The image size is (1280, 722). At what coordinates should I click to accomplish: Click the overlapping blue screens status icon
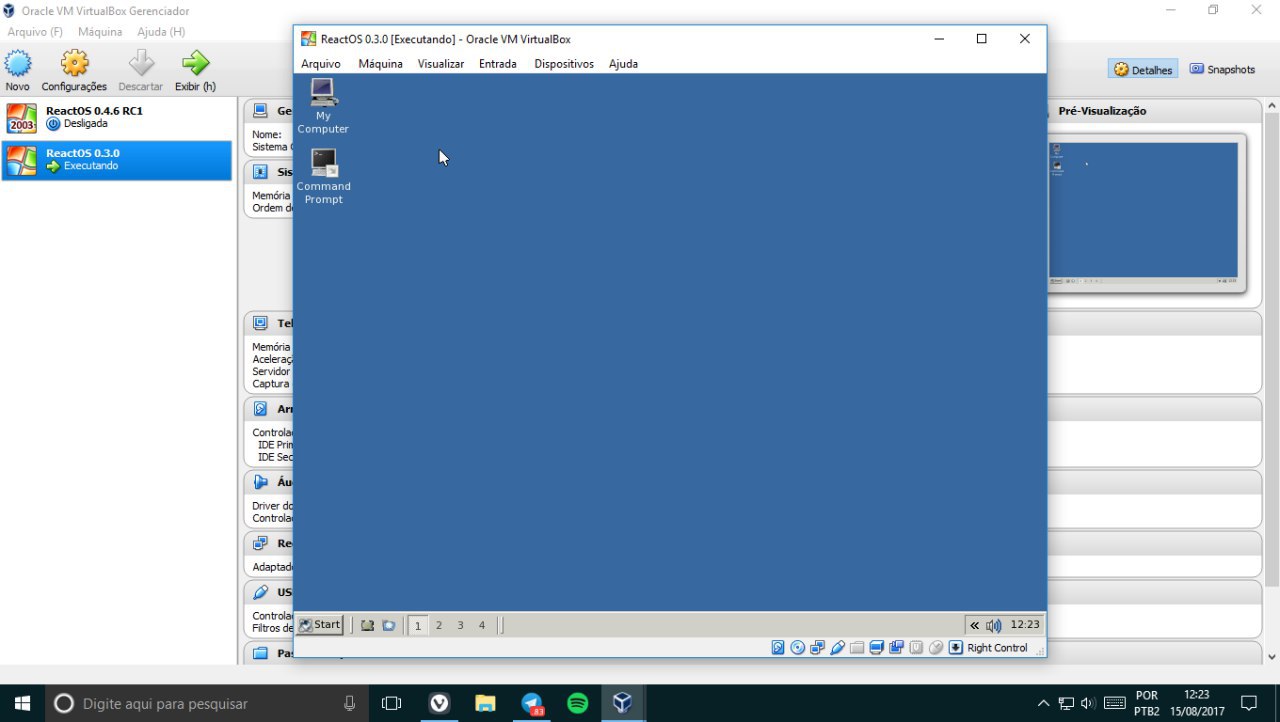point(897,648)
